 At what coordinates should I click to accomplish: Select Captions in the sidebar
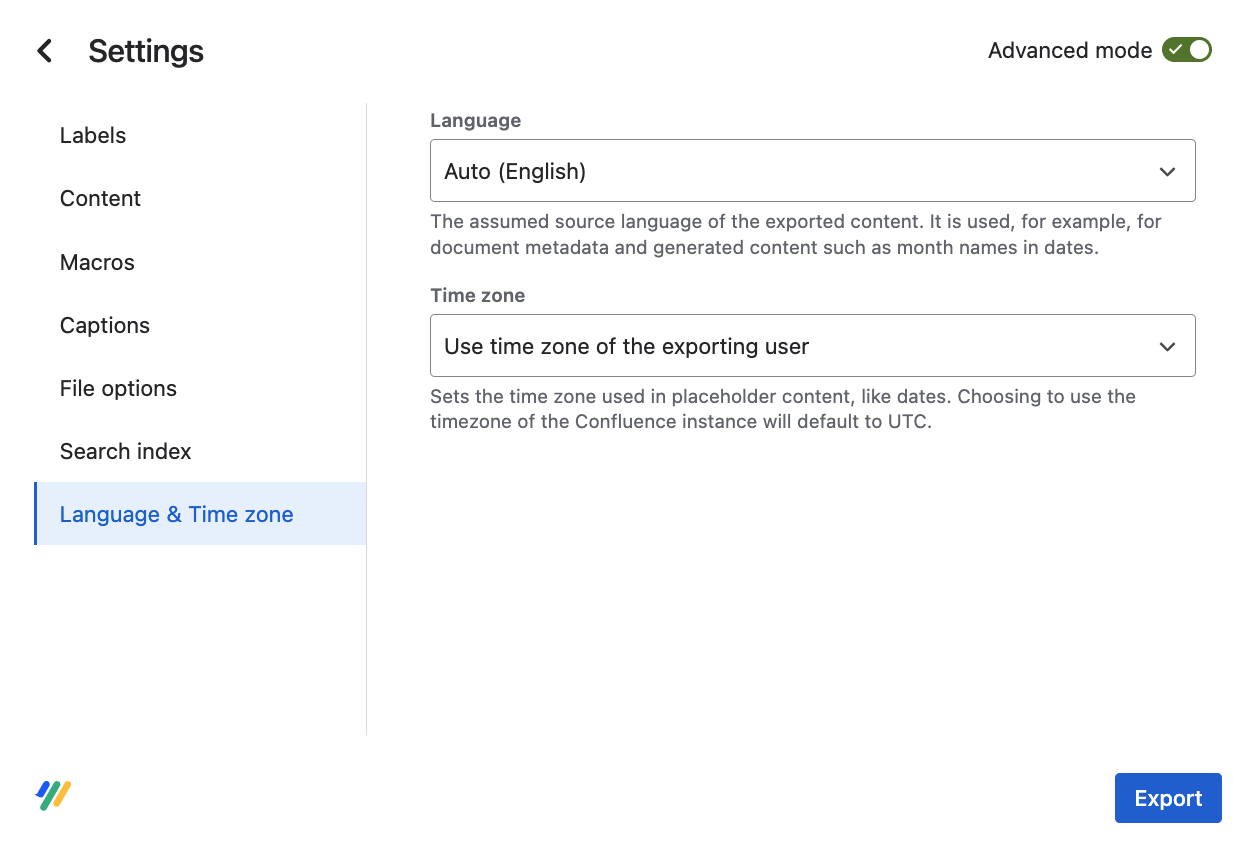click(105, 325)
